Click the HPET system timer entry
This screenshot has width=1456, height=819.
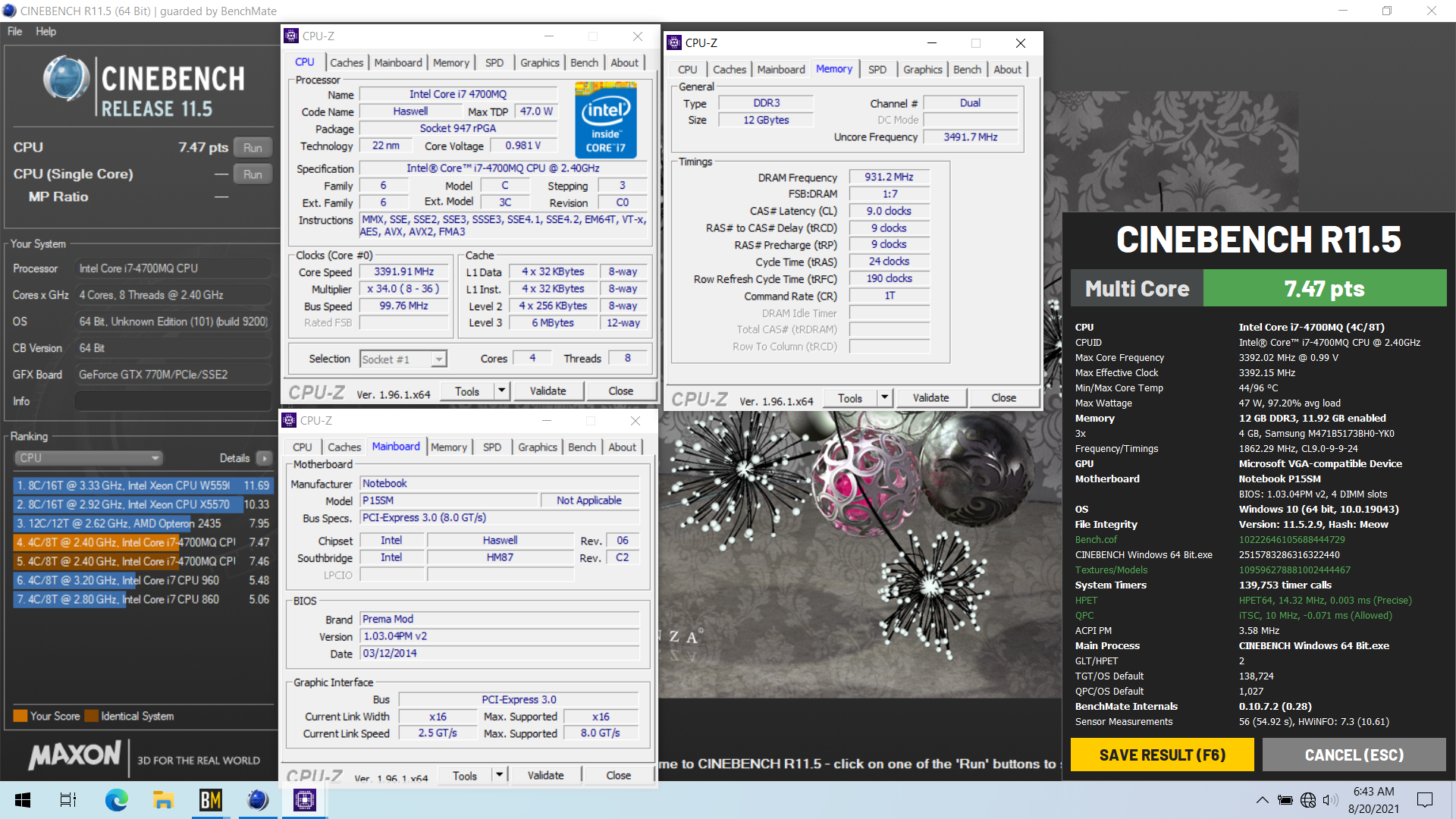point(1086,601)
